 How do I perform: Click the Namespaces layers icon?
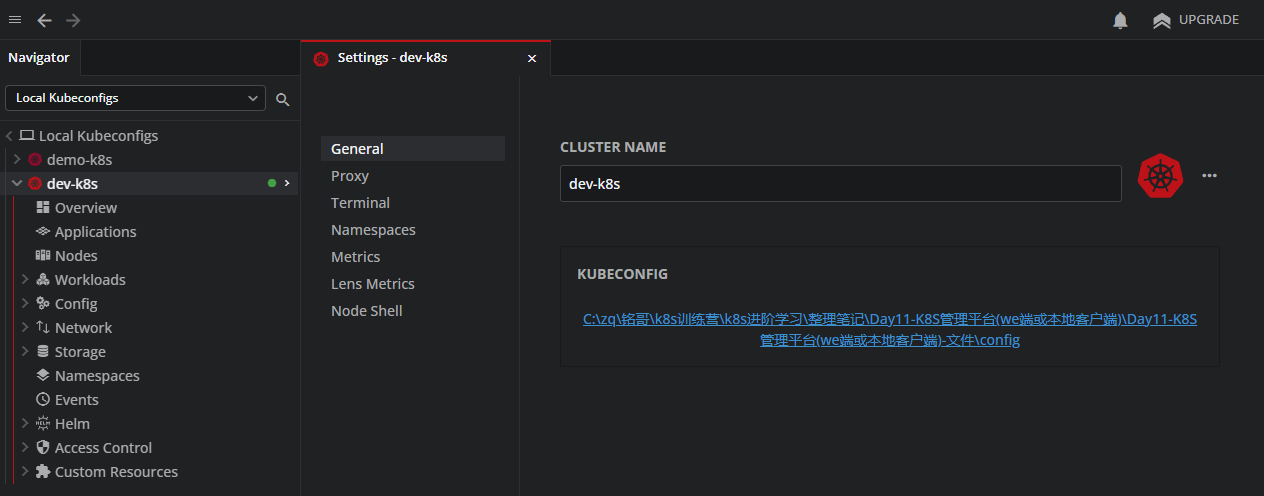pos(43,375)
